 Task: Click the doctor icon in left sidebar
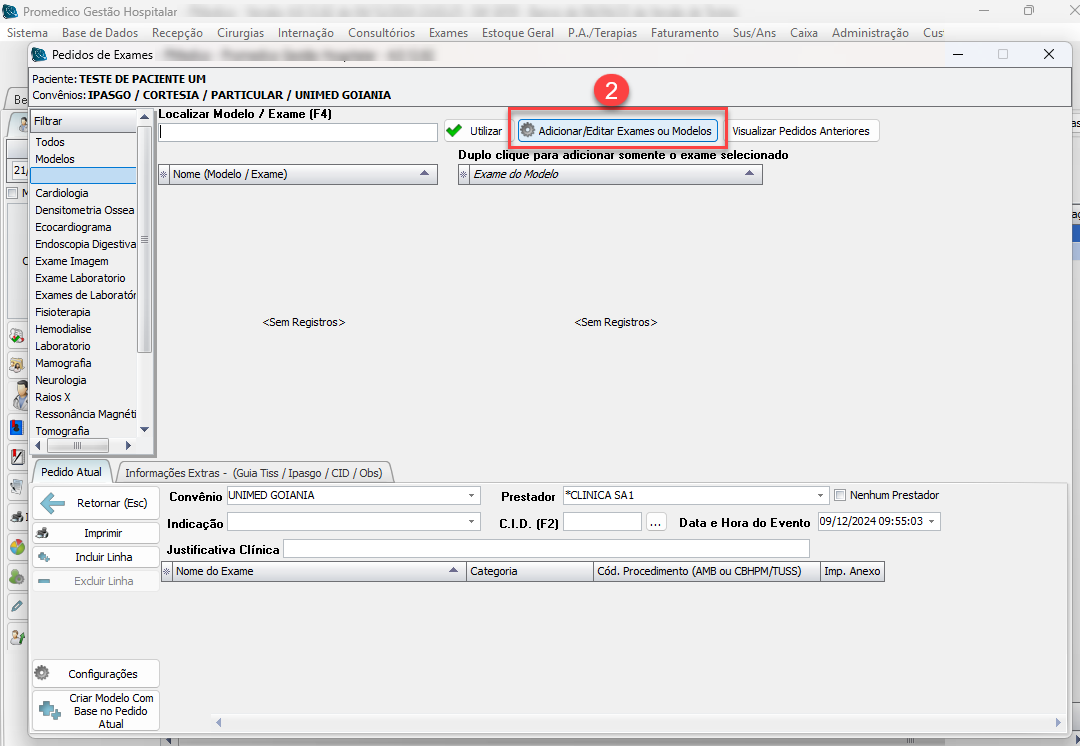point(18,394)
